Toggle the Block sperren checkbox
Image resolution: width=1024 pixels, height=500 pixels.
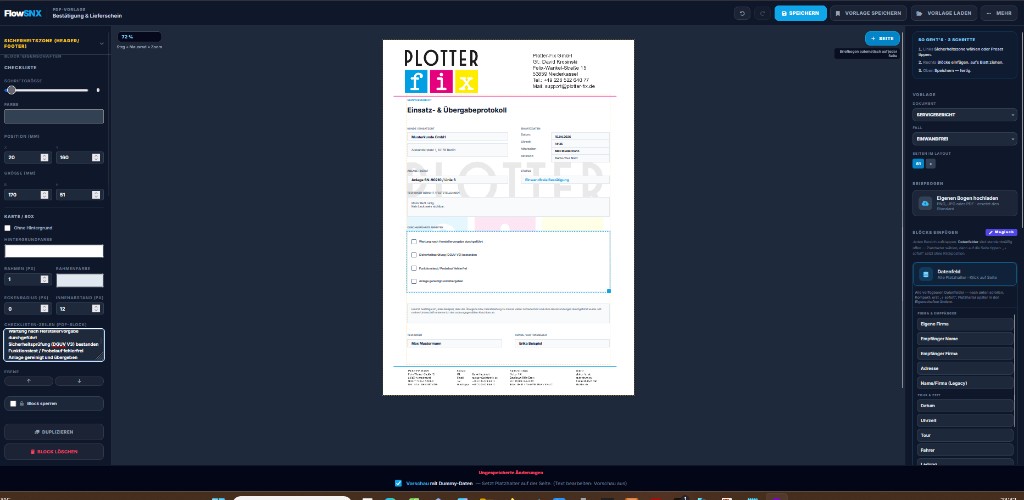coord(13,403)
